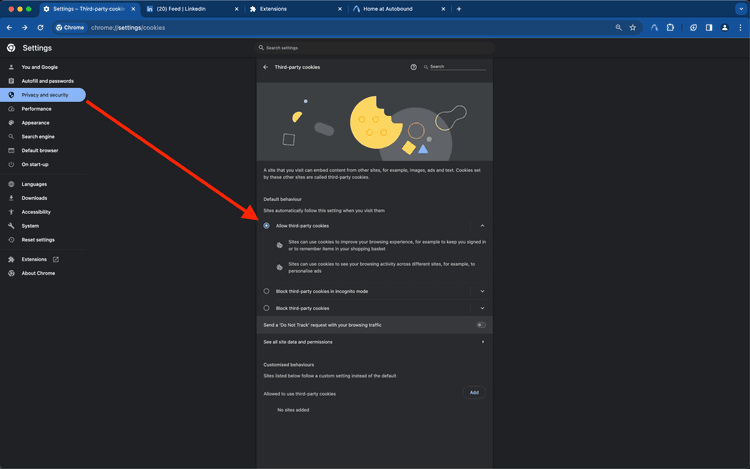Go forward with the browser forward arrow
The width and height of the screenshot is (750, 469).
click(x=24, y=28)
